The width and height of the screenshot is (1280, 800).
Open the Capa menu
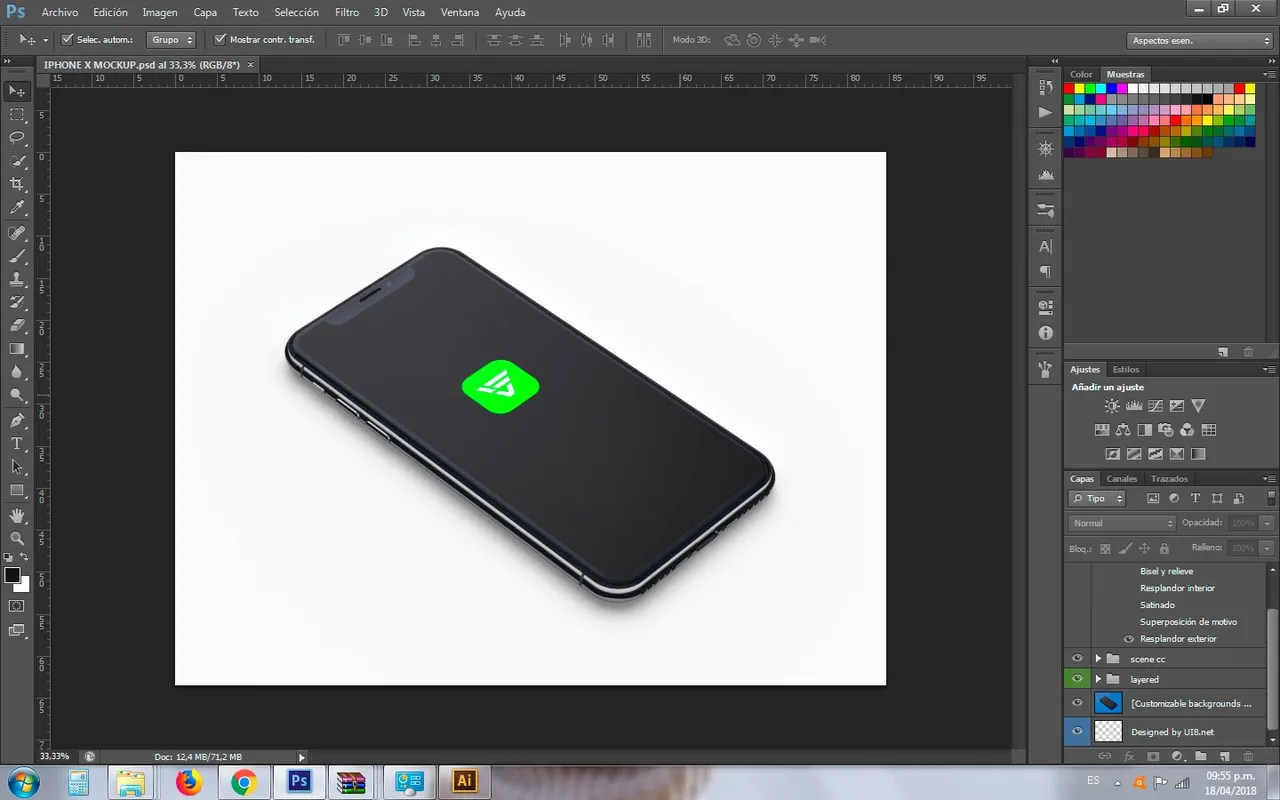[x=205, y=12]
